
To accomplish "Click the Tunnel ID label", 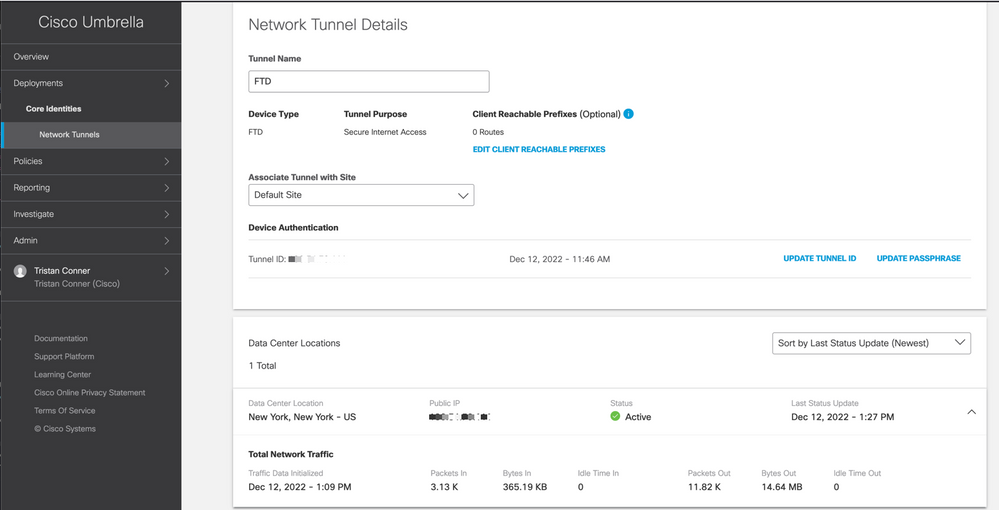I will tap(267, 259).
